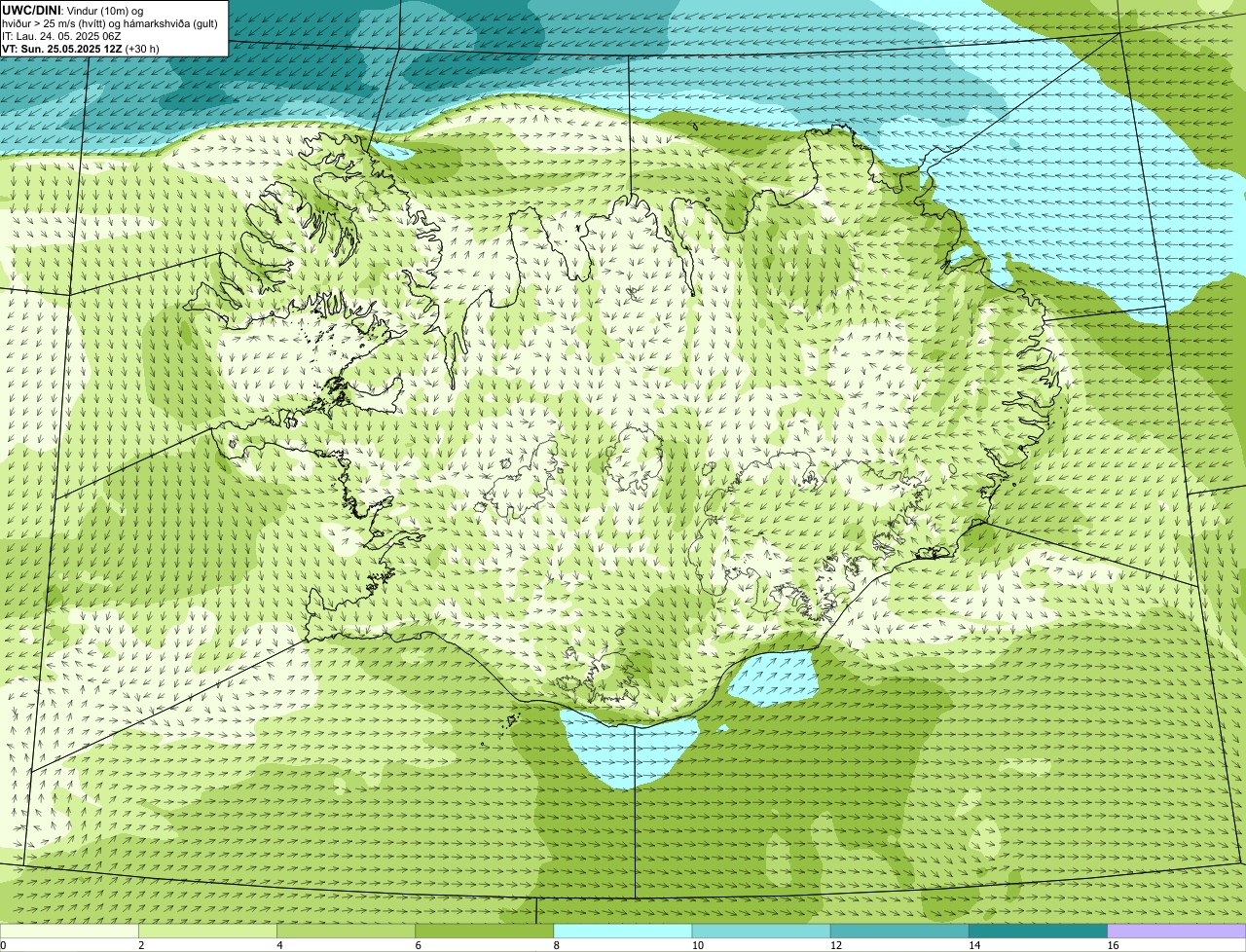
Task: Pick the 4–6 m/s green legend segment
Action: click(346, 932)
